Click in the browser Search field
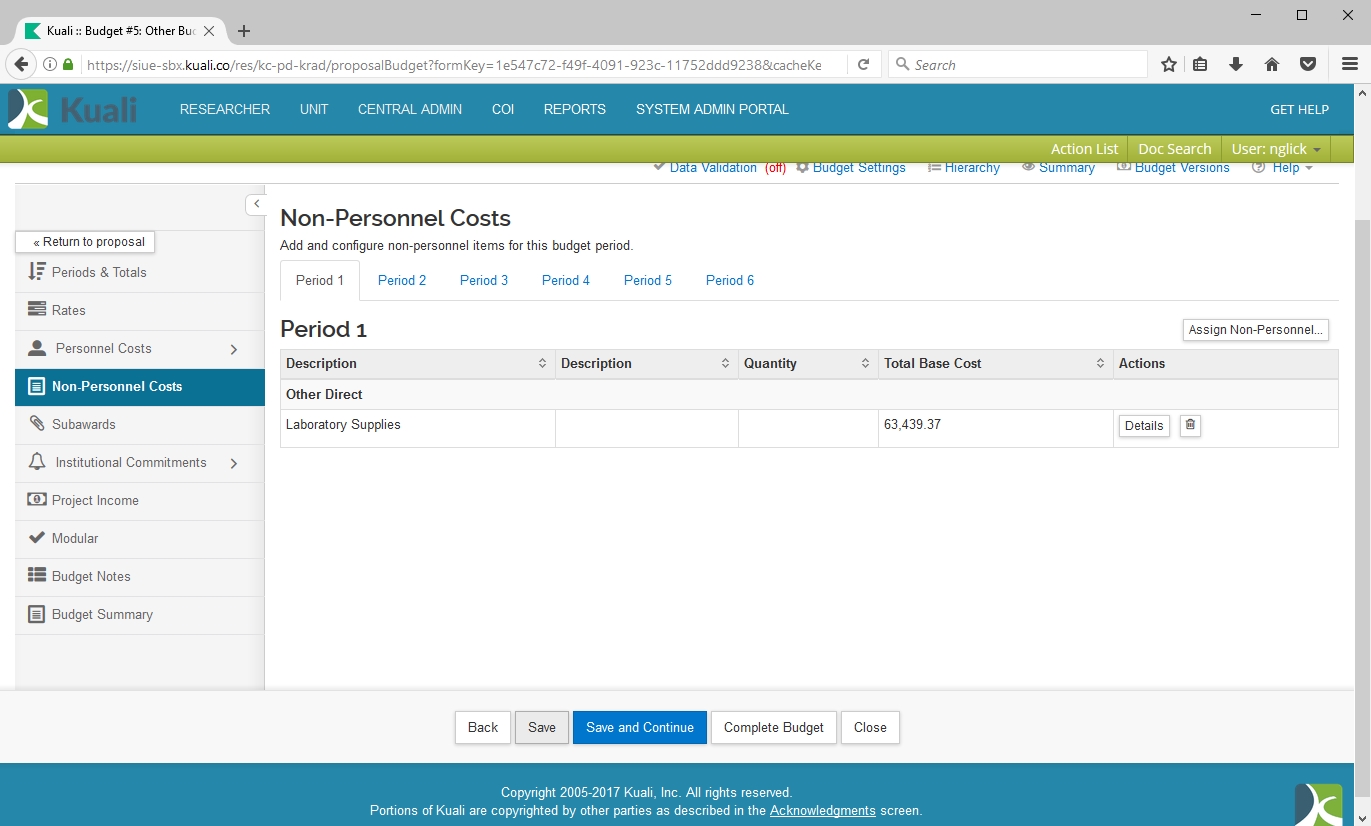This screenshot has height=826, width=1371. click(1020, 65)
